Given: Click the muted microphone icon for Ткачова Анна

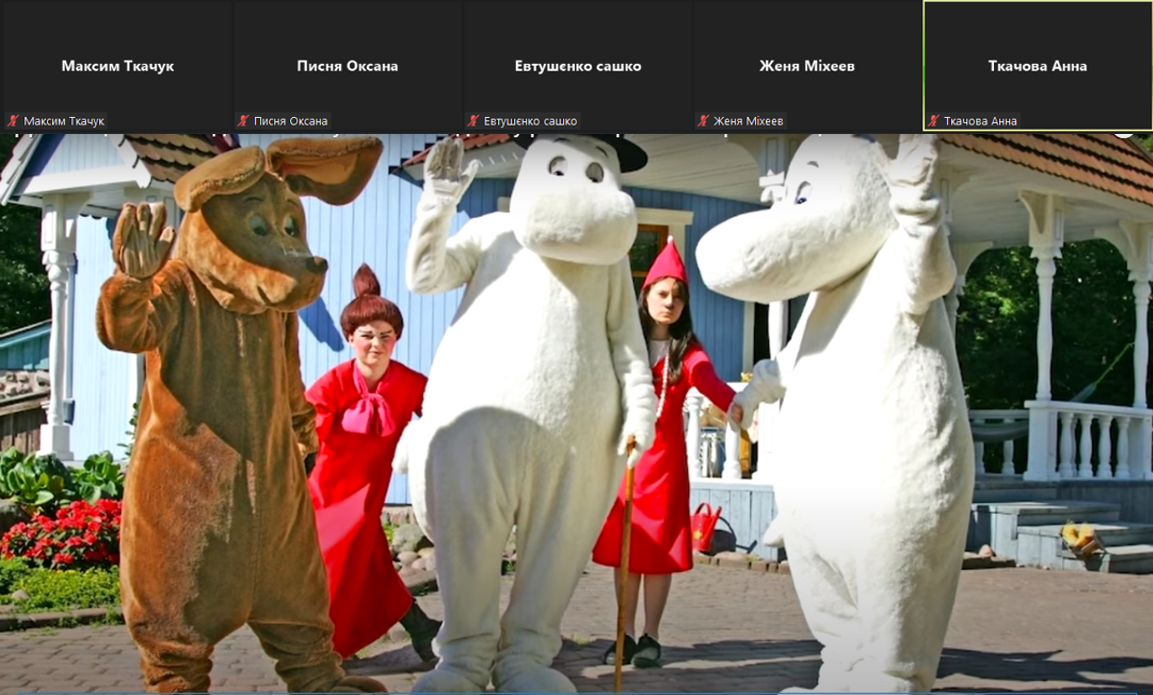Looking at the screenshot, I should pyautogui.click(x=934, y=121).
